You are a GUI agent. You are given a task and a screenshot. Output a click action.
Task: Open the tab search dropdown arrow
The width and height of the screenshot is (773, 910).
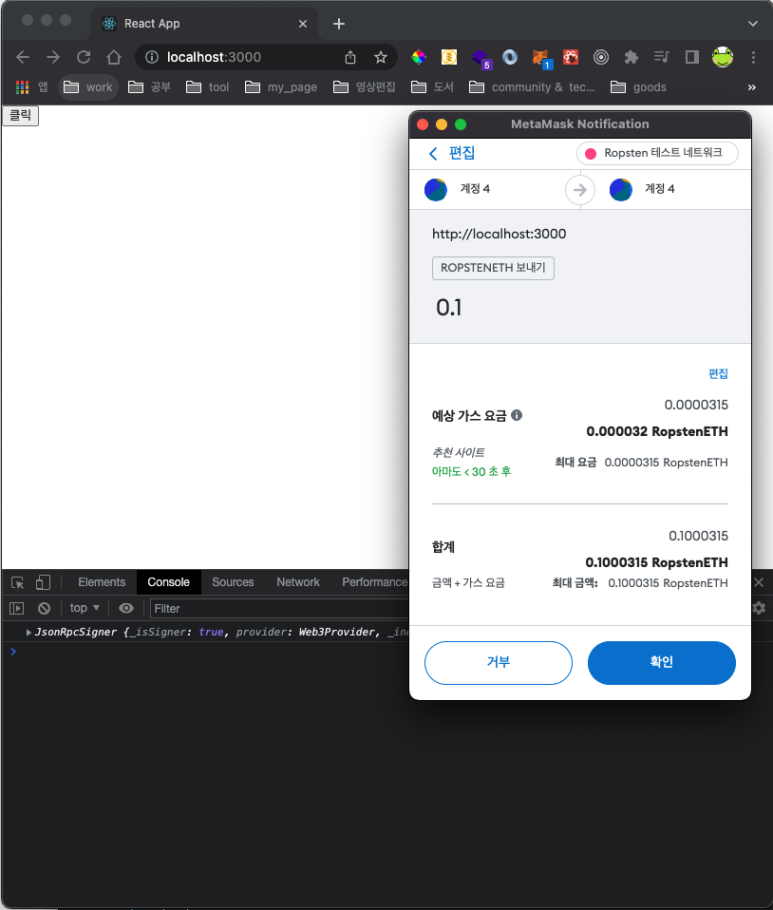(753, 24)
